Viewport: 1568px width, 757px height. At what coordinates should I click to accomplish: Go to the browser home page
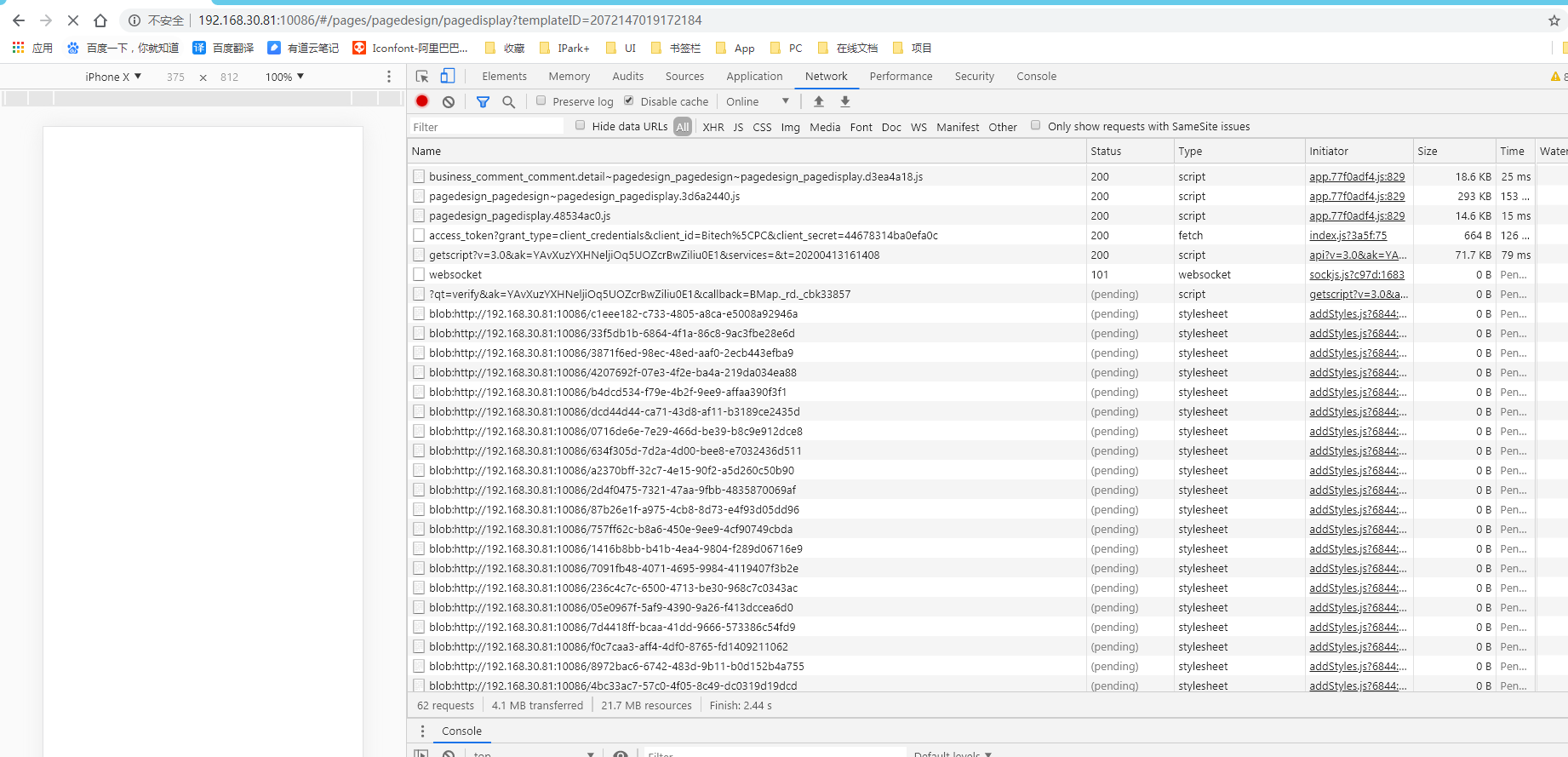pyautogui.click(x=100, y=20)
